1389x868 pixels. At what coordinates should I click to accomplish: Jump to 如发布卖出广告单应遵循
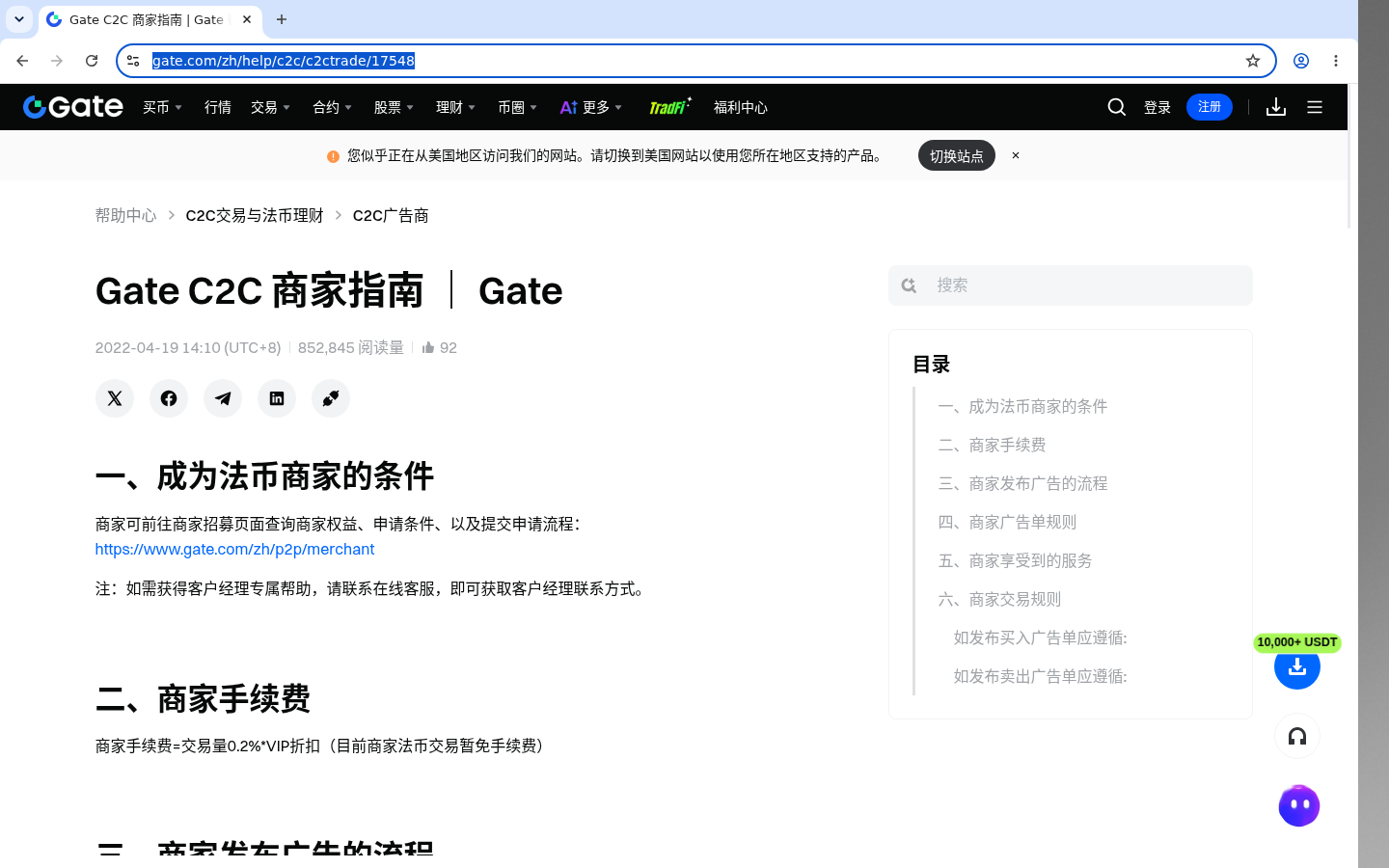pyautogui.click(x=1040, y=676)
